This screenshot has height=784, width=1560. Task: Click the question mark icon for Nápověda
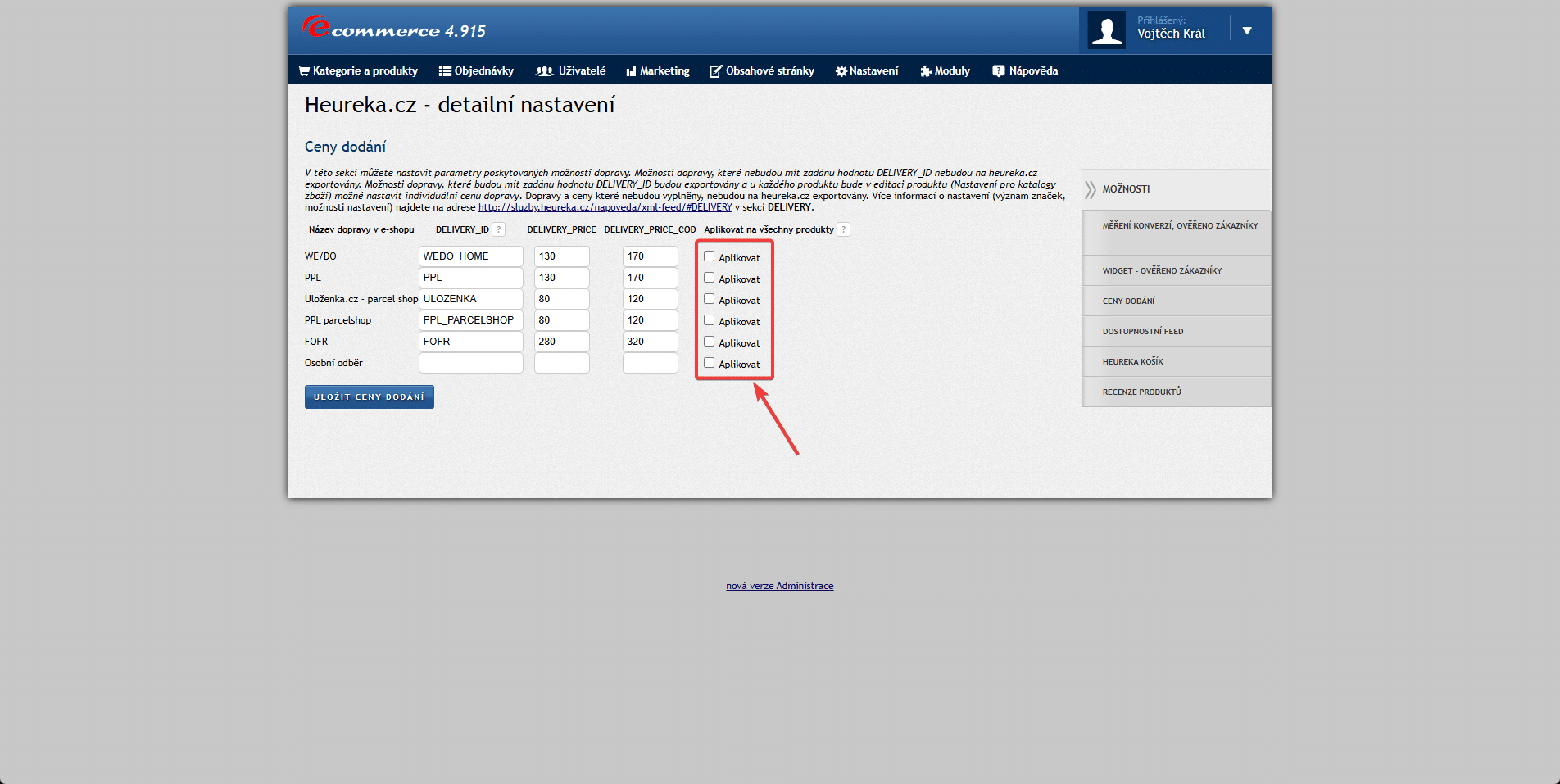998,71
